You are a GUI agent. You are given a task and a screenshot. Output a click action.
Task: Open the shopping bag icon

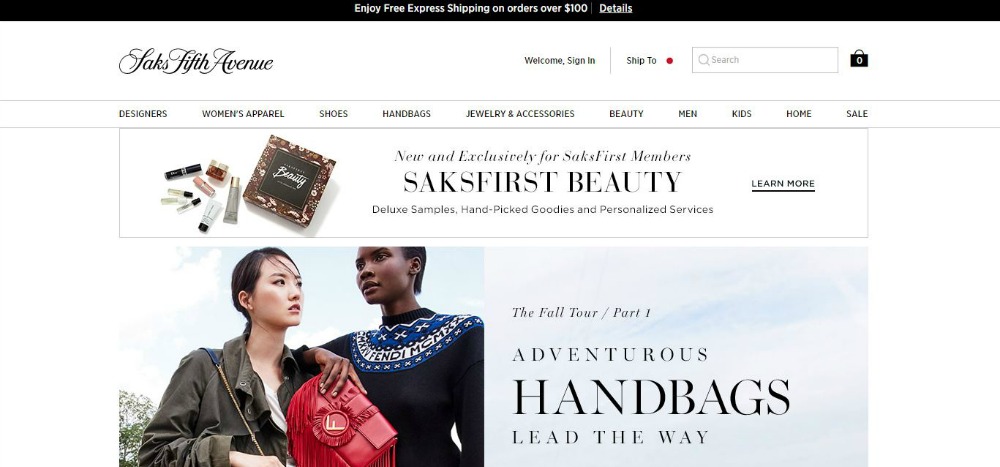(x=858, y=59)
